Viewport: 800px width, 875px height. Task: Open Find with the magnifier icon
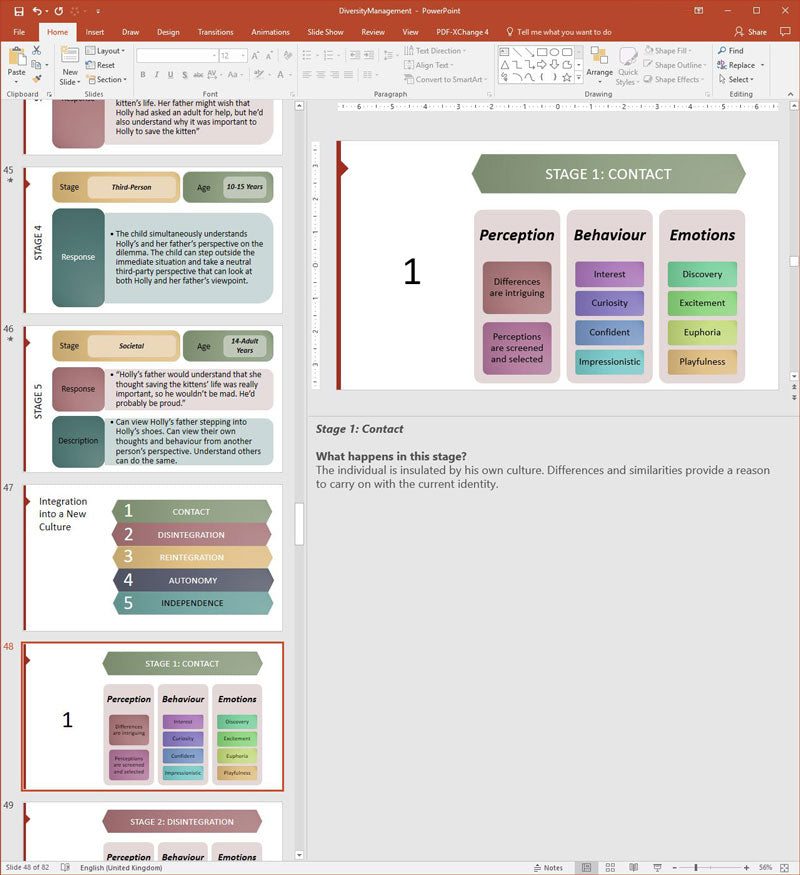[x=731, y=51]
